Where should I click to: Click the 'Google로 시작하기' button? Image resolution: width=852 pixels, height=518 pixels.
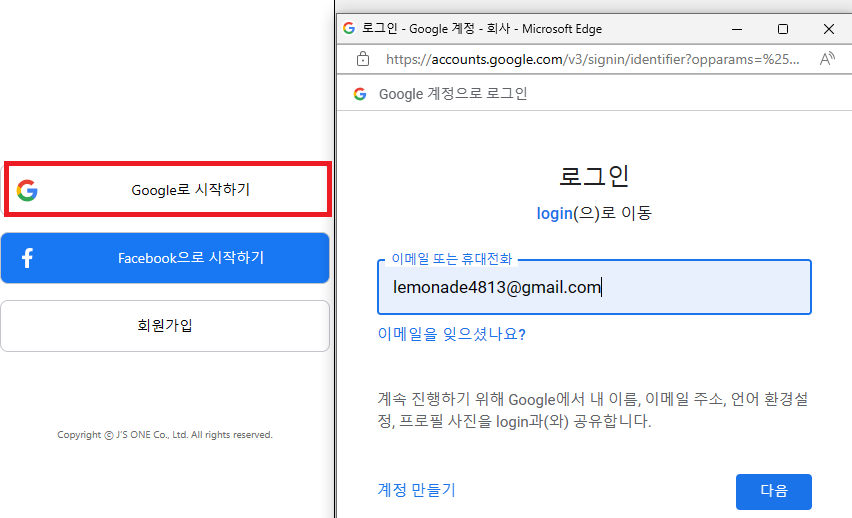point(167,189)
